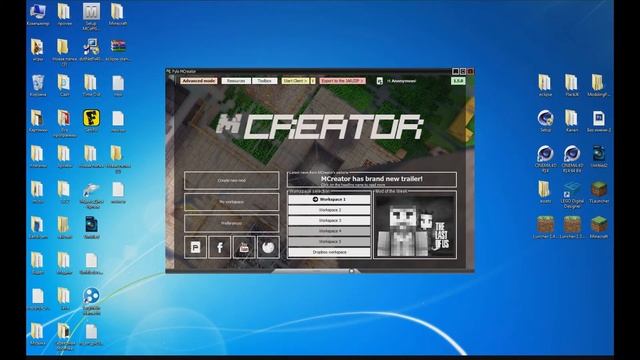Open MCreator Preferences button

tap(231, 223)
